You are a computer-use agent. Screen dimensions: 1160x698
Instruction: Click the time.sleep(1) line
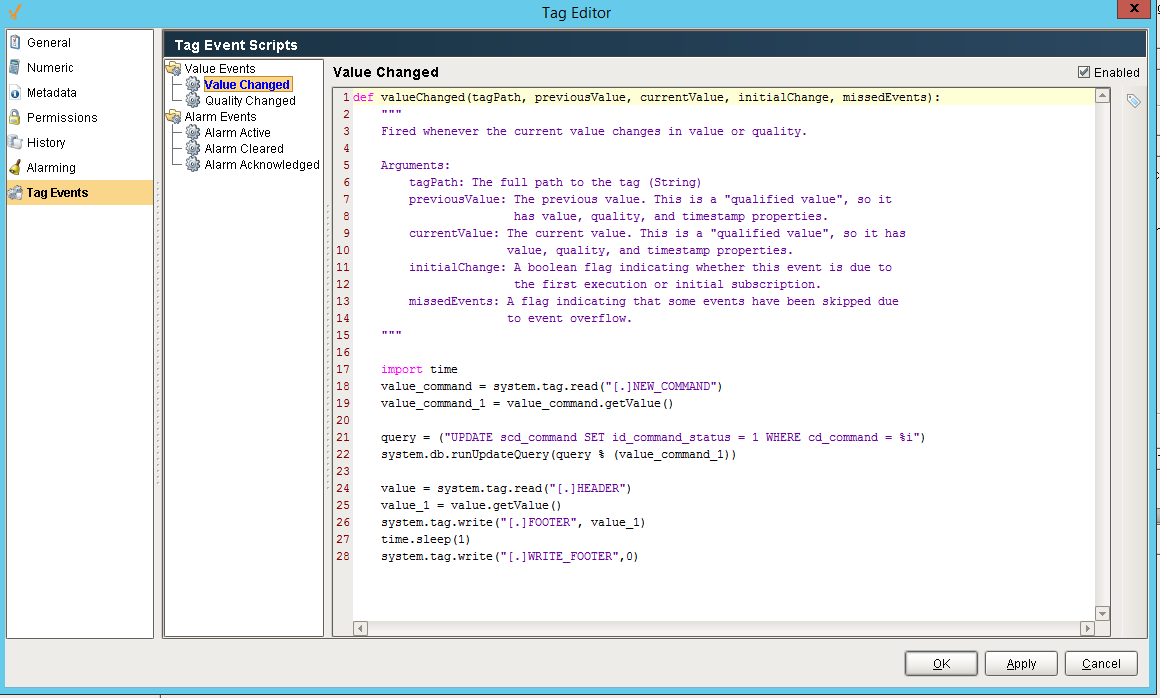click(x=425, y=539)
